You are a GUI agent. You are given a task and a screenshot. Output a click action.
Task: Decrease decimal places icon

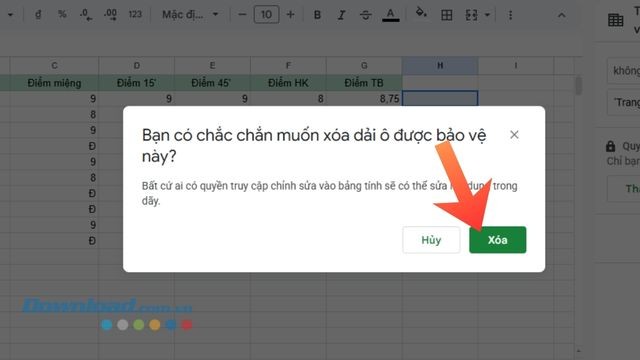[x=86, y=15]
